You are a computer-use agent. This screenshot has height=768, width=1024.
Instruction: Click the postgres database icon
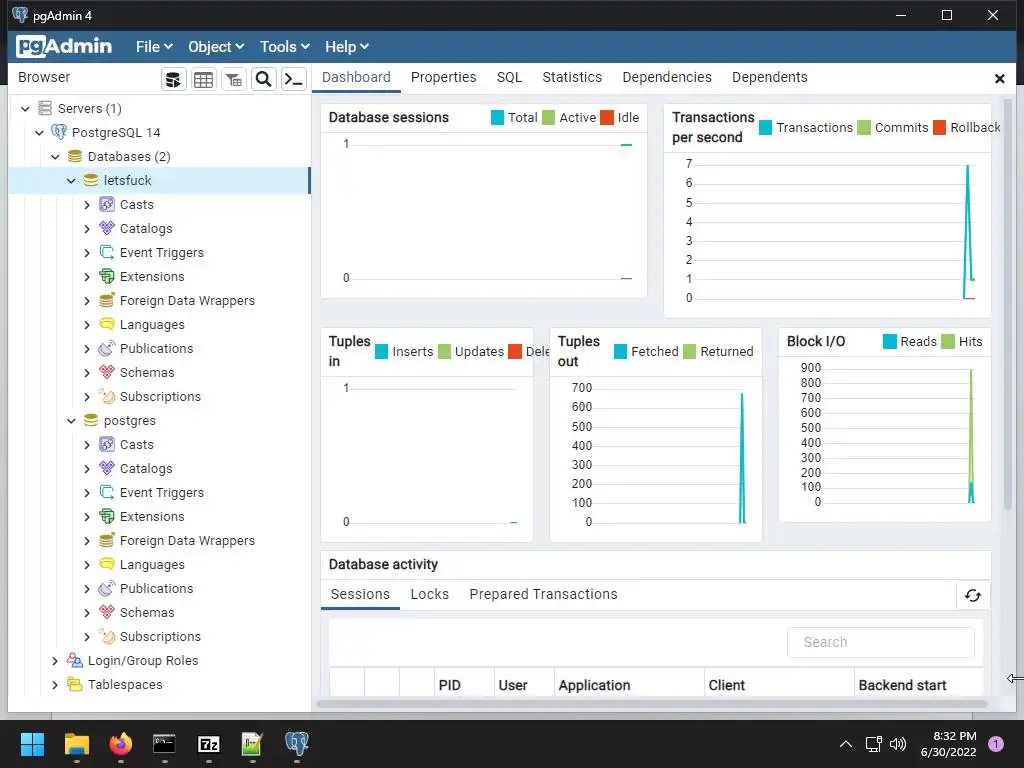(x=91, y=421)
